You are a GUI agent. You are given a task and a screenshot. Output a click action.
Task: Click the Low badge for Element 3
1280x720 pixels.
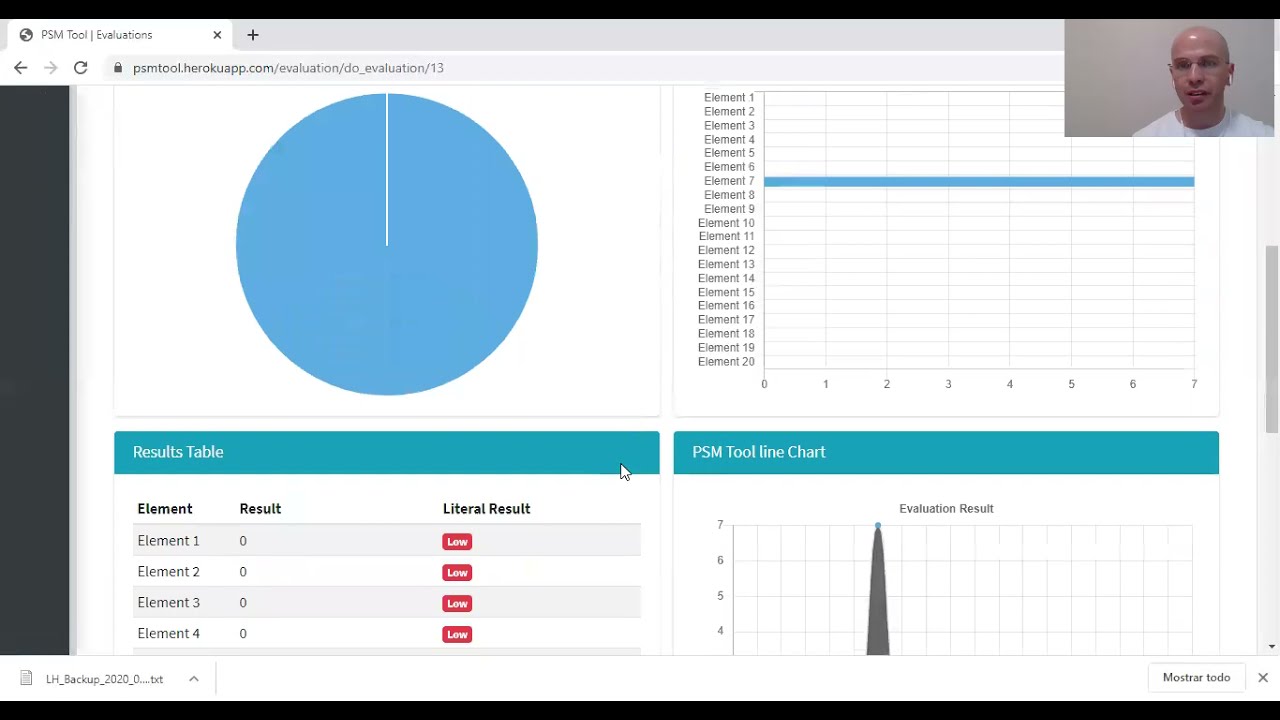point(457,604)
